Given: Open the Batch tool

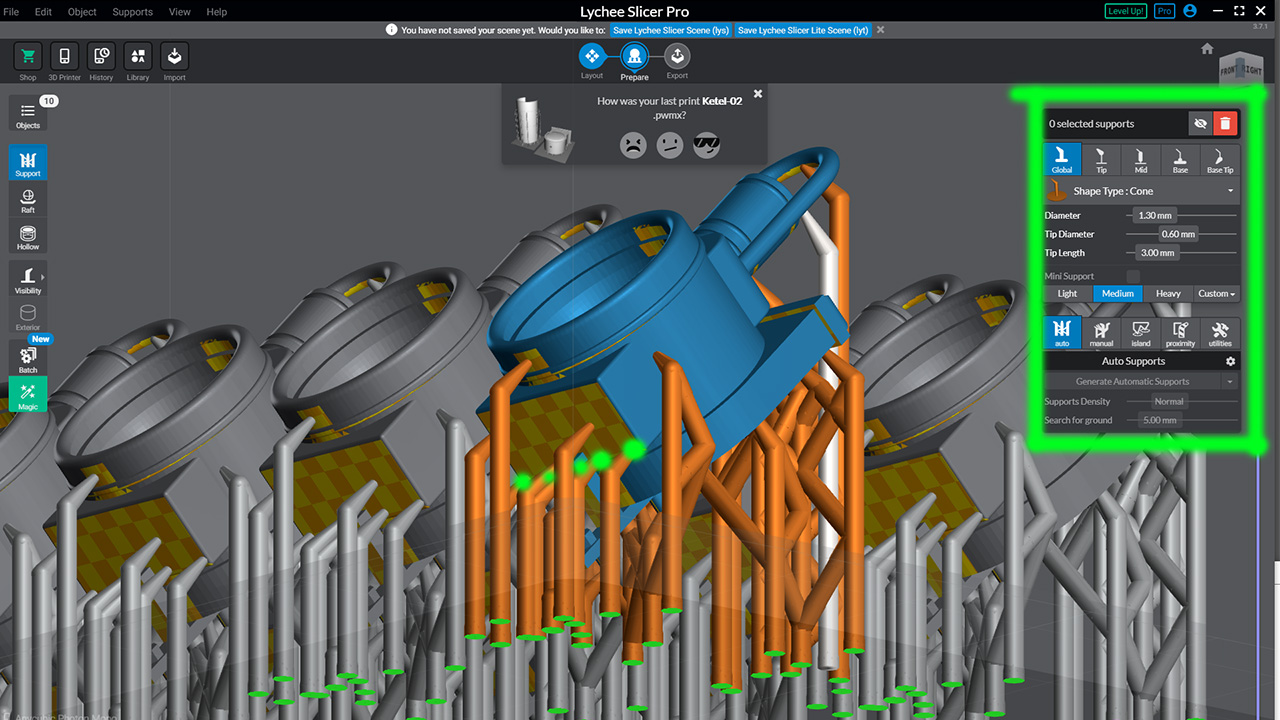Looking at the screenshot, I should coord(28,359).
